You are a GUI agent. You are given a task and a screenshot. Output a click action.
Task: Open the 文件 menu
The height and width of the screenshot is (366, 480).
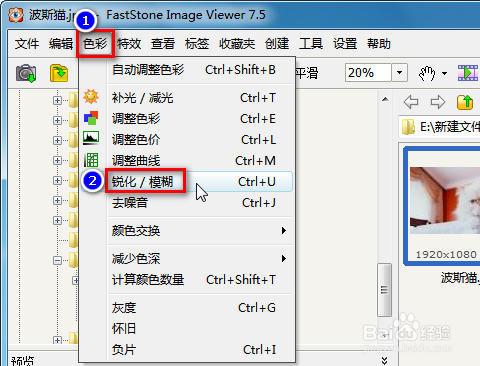click(27, 44)
